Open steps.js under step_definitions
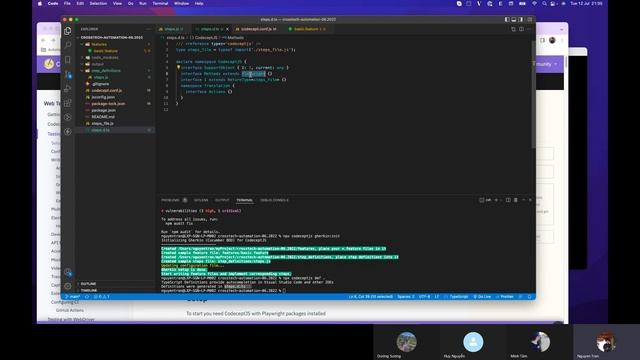Viewport: 640px width, 360px height. click(101, 77)
